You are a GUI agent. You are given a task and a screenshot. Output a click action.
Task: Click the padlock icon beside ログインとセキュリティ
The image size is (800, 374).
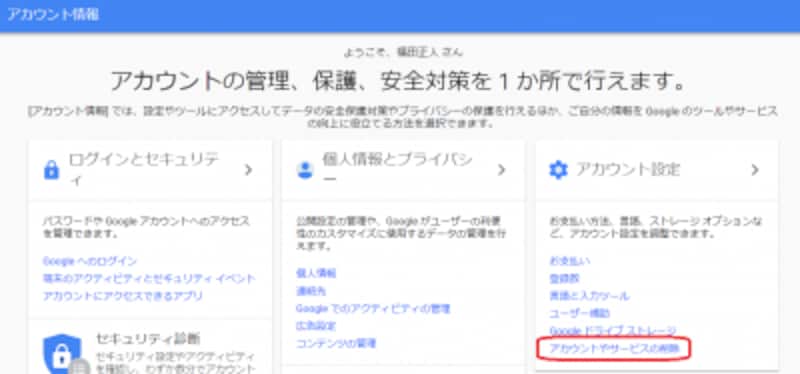click(x=52, y=170)
